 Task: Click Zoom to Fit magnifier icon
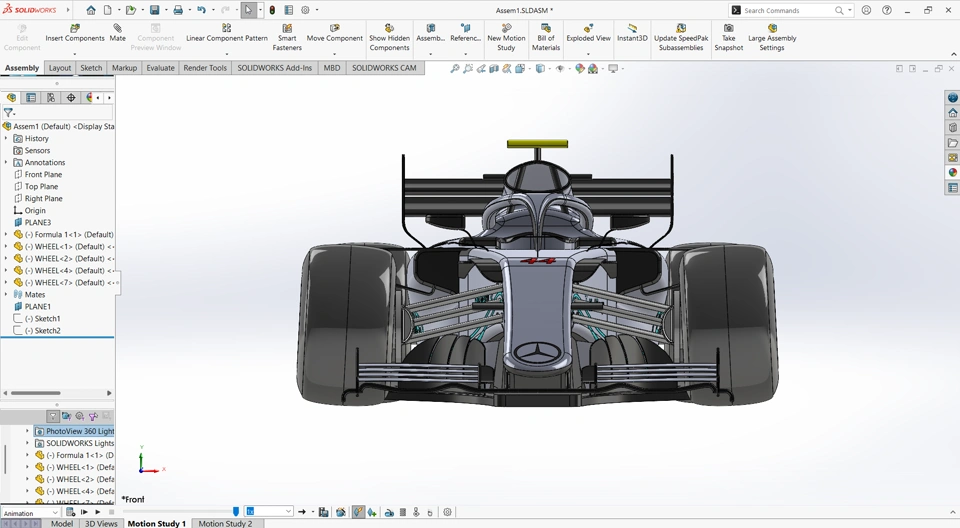click(455, 69)
